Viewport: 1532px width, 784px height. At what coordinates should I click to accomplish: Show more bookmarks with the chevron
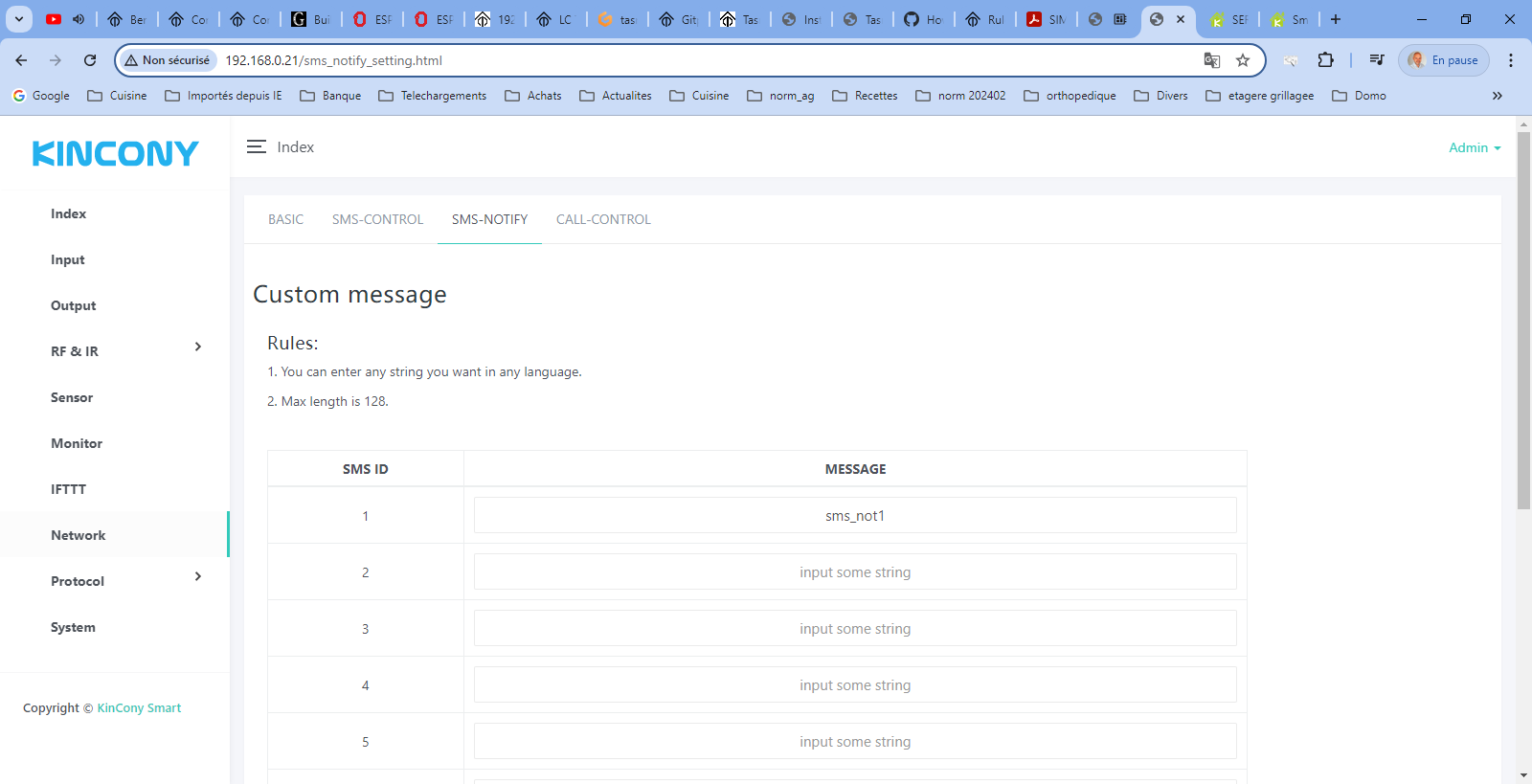coord(1498,96)
